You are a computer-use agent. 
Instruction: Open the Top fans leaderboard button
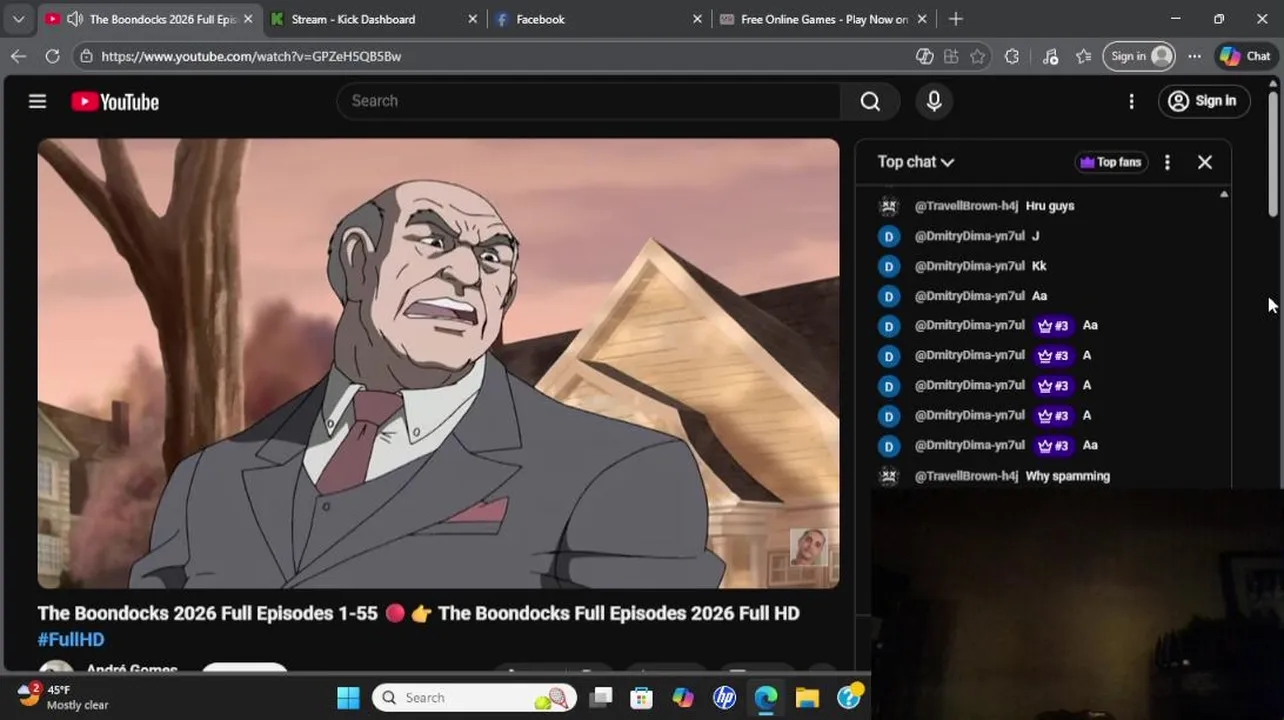point(1111,162)
